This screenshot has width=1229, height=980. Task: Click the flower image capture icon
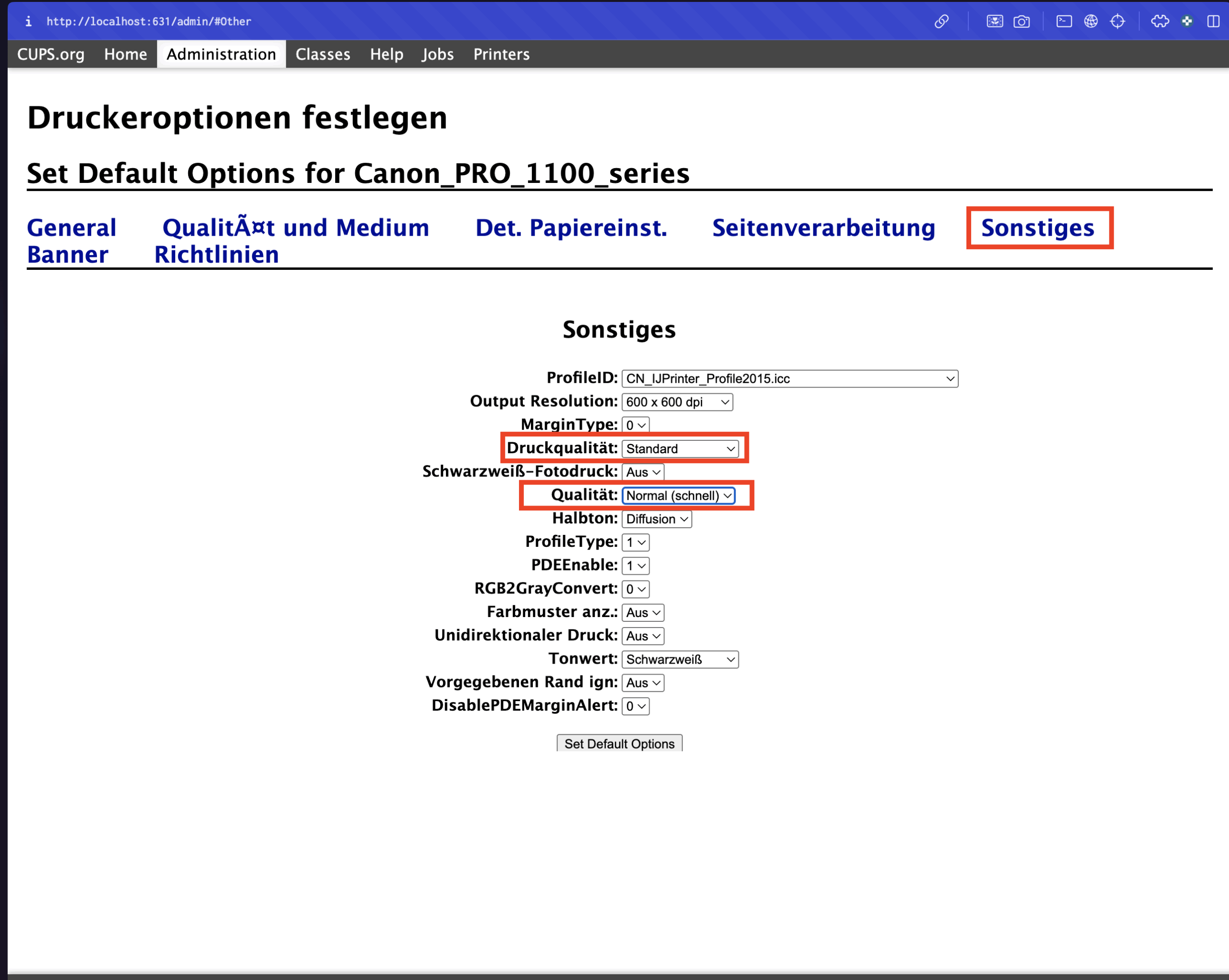click(994, 21)
